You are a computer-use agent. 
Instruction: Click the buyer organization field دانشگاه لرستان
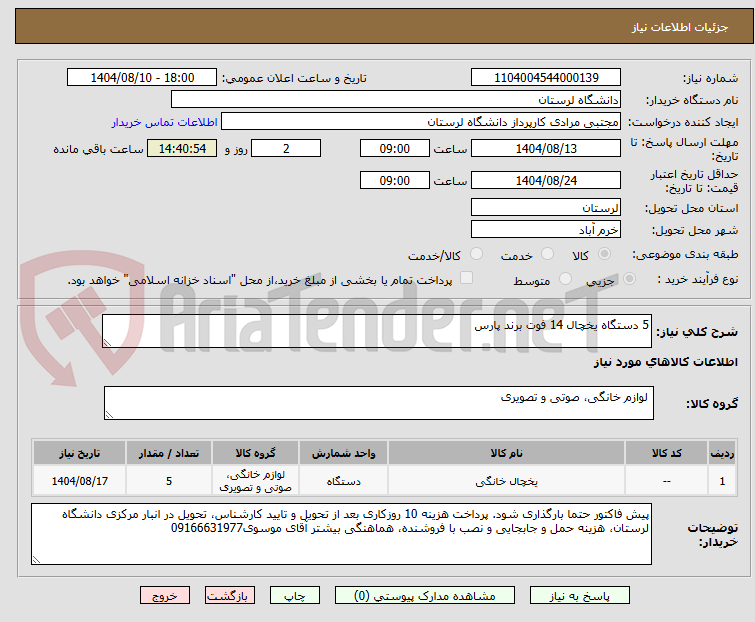coord(396,100)
